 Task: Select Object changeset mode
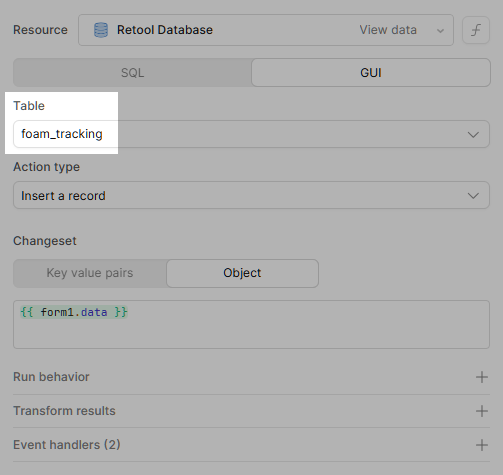point(242,273)
